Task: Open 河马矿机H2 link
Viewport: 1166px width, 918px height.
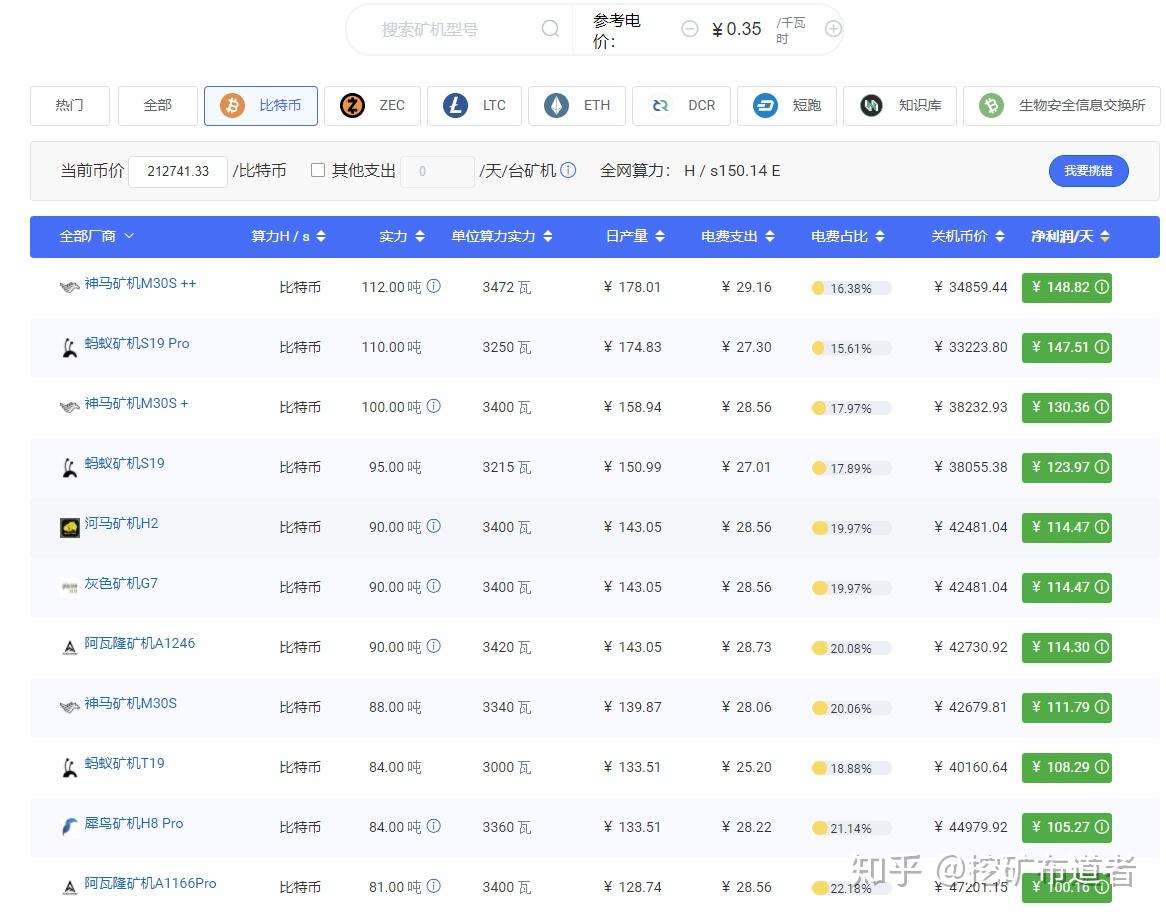Action: (x=121, y=524)
